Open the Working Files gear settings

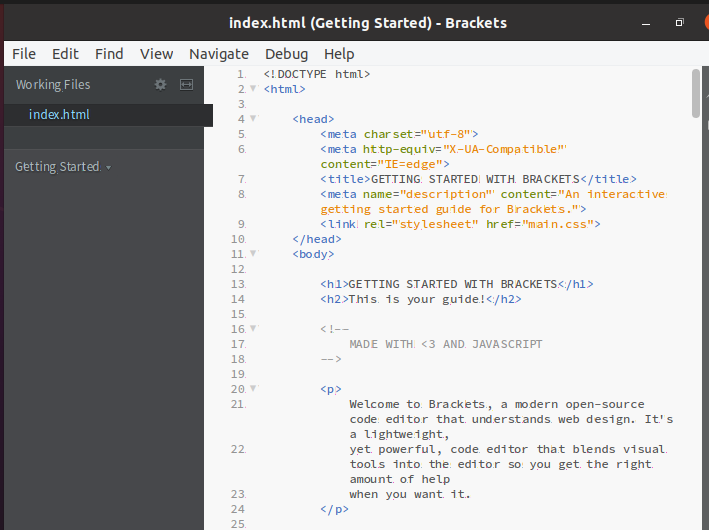[x=160, y=85]
